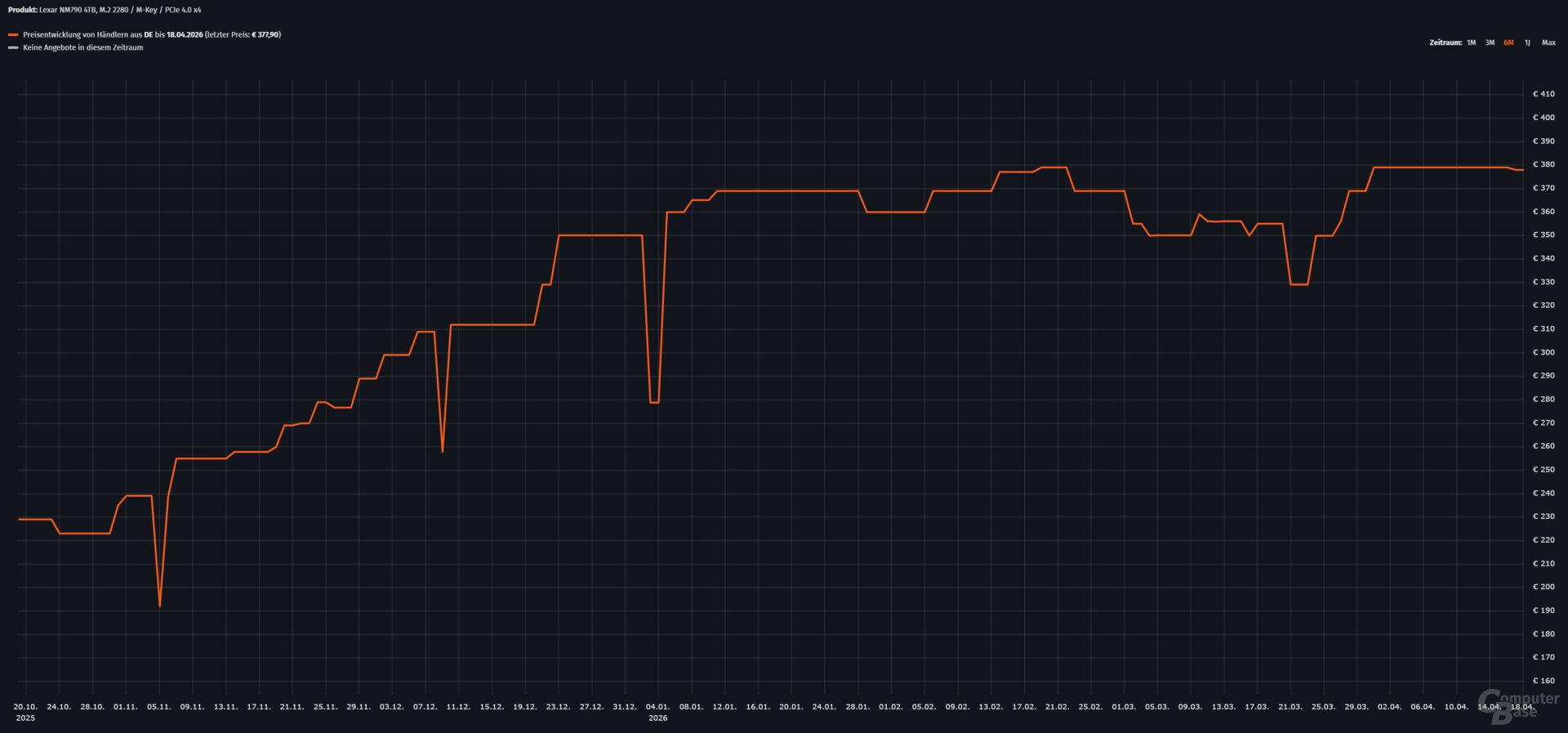Viewport: 1568px width, 733px height.
Task: Click the € 410 price axis label
Action: 1543,94
